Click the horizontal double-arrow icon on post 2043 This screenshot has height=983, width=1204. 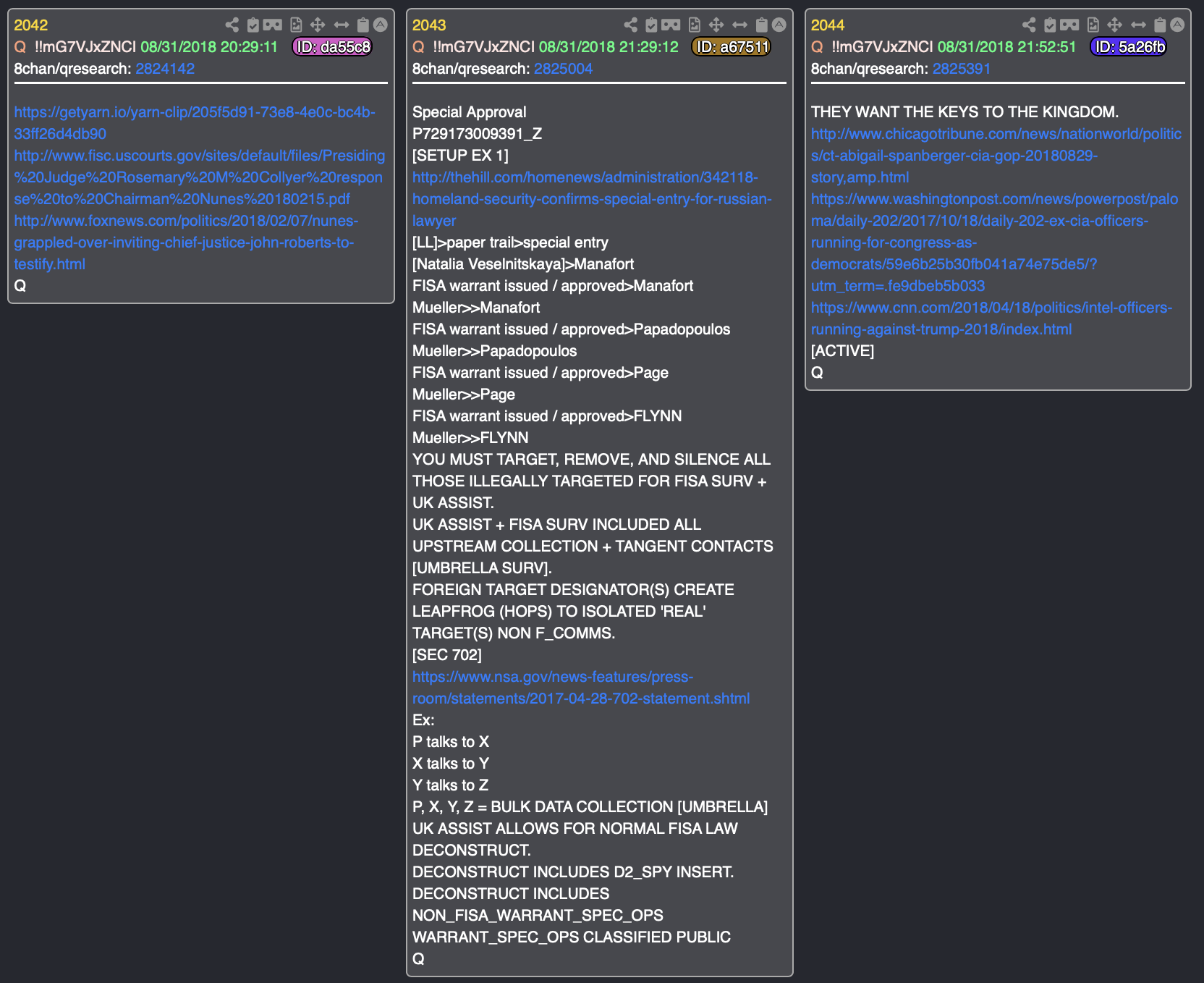point(740,25)
